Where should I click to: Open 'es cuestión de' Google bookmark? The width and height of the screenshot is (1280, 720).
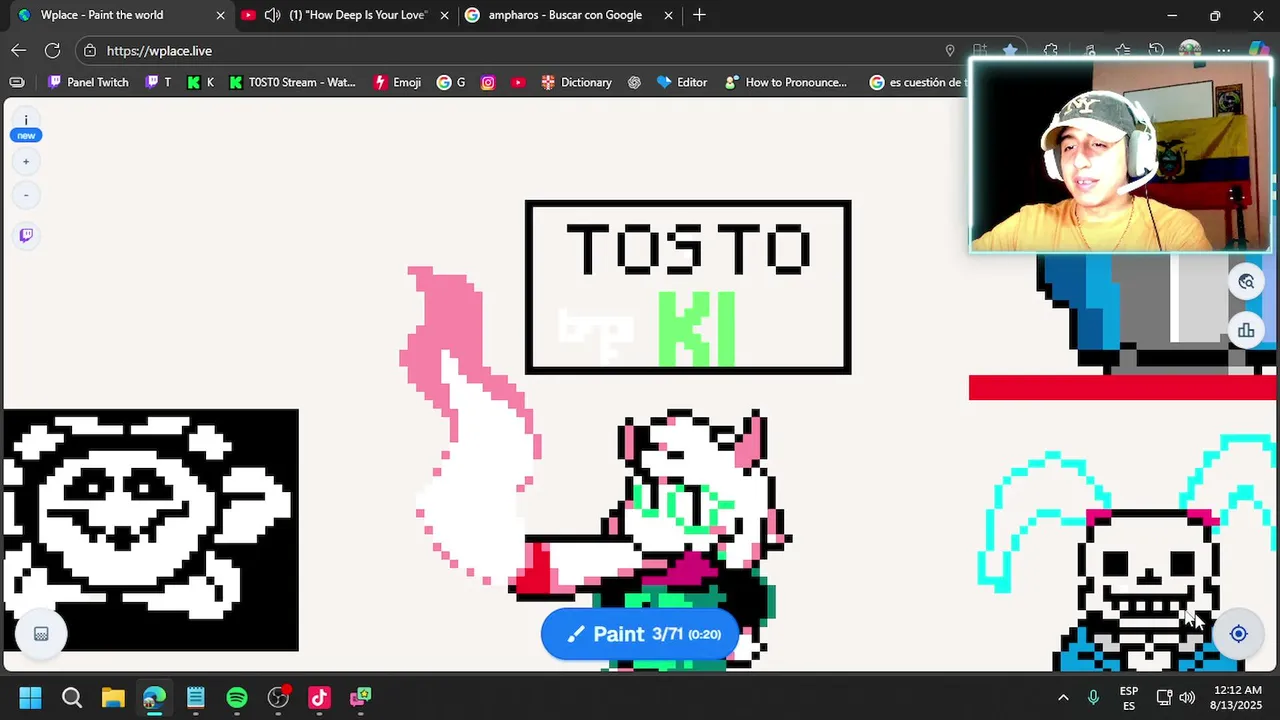918,82
